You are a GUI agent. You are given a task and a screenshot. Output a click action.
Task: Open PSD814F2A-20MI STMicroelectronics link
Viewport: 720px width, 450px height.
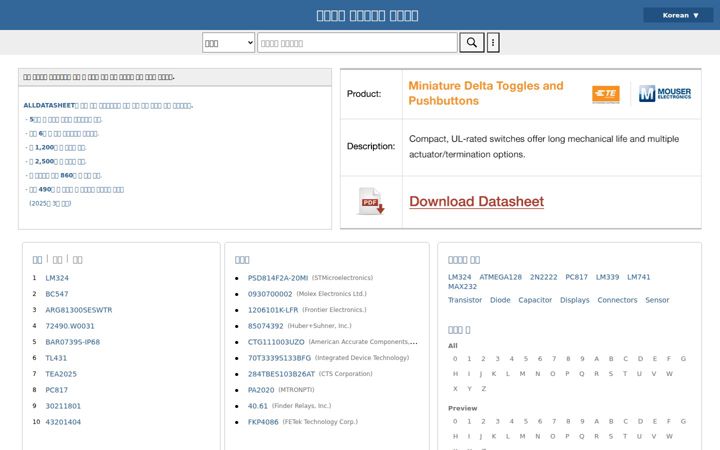coord(278,278)
